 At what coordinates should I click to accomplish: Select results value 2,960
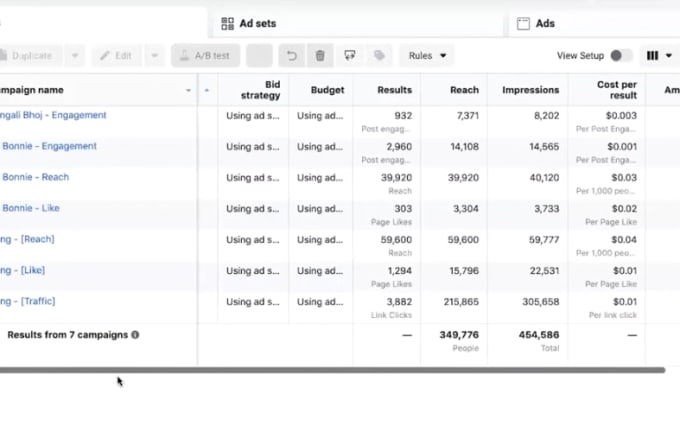click(399, 147)
